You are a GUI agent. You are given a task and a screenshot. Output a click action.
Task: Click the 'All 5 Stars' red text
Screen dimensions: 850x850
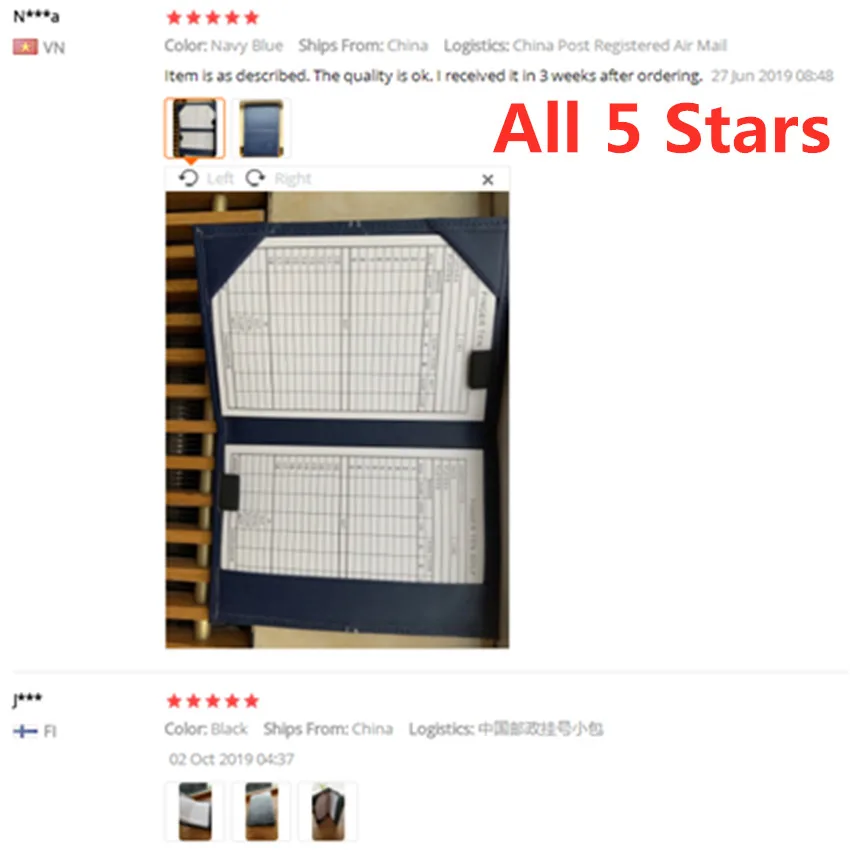662,129
